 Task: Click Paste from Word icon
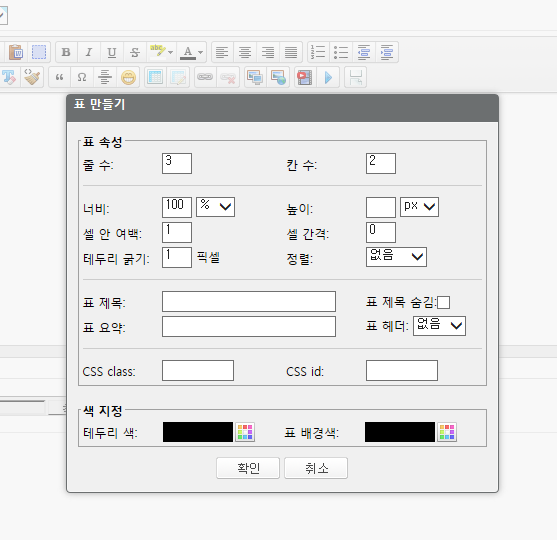[16, 52]
